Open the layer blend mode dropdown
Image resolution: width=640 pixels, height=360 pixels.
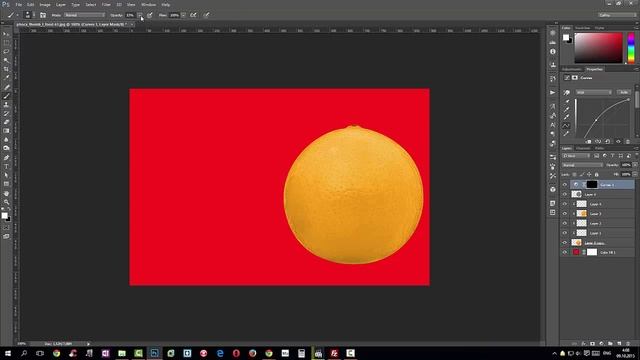pyautogui.click(x=582, y=165)
